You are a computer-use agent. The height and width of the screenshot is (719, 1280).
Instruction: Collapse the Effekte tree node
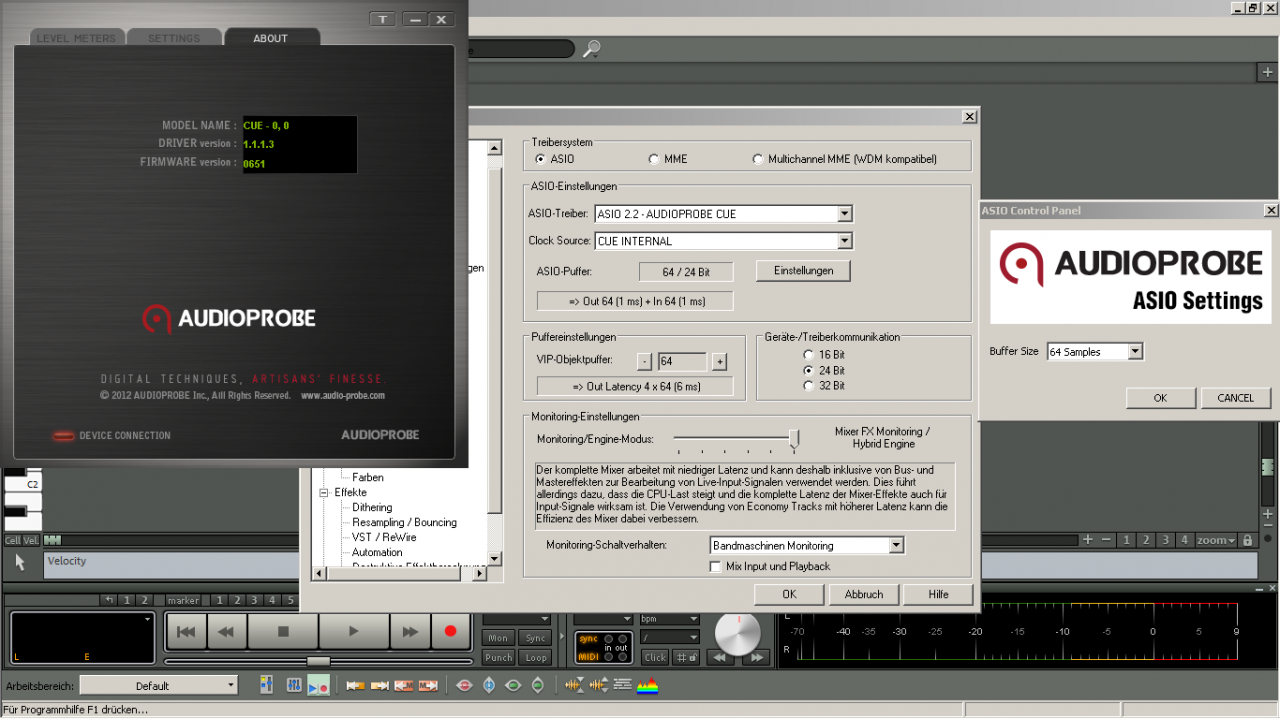click(324, 492)
